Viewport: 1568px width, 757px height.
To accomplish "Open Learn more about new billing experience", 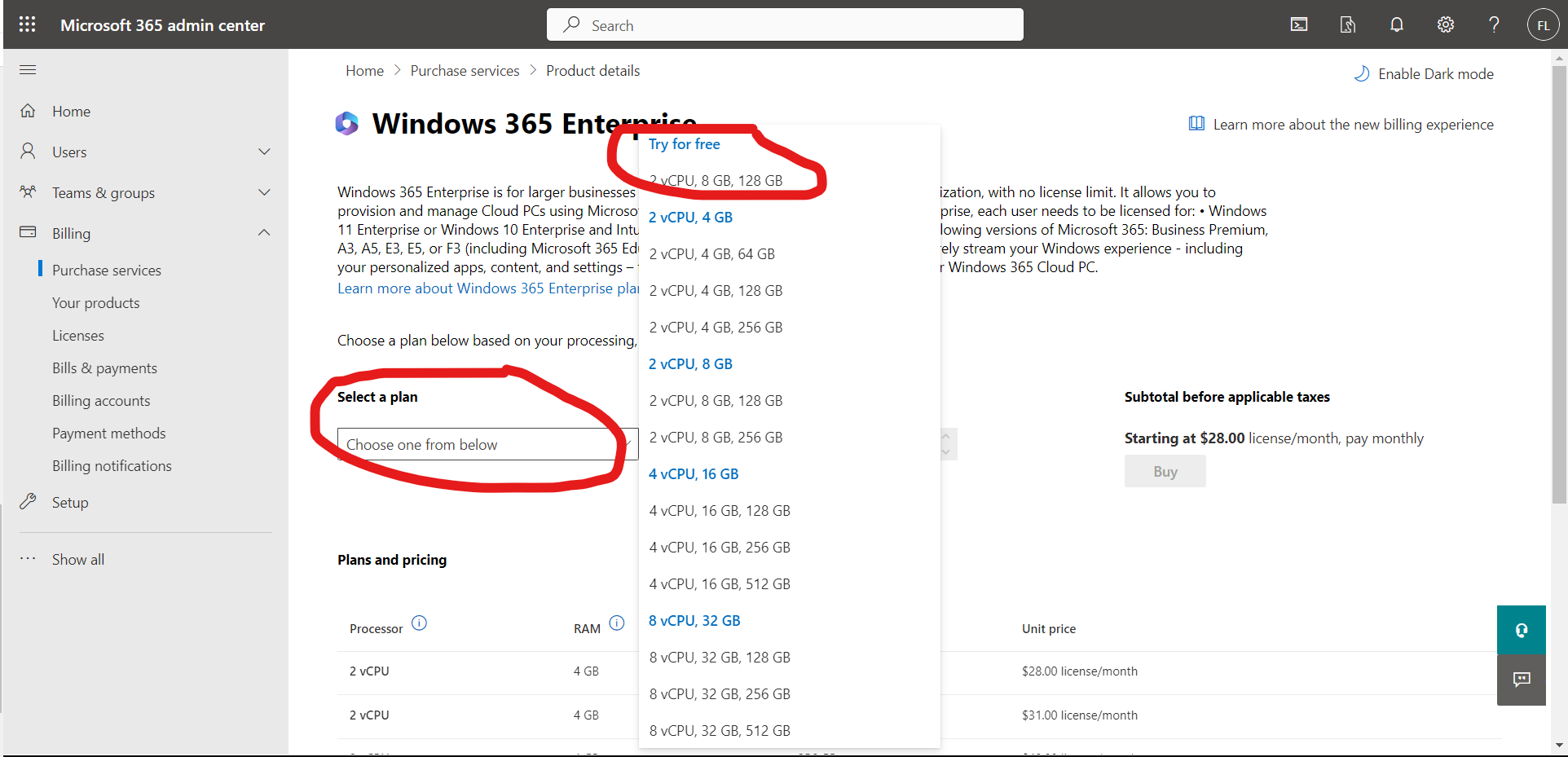I will tap(1352, 125).
